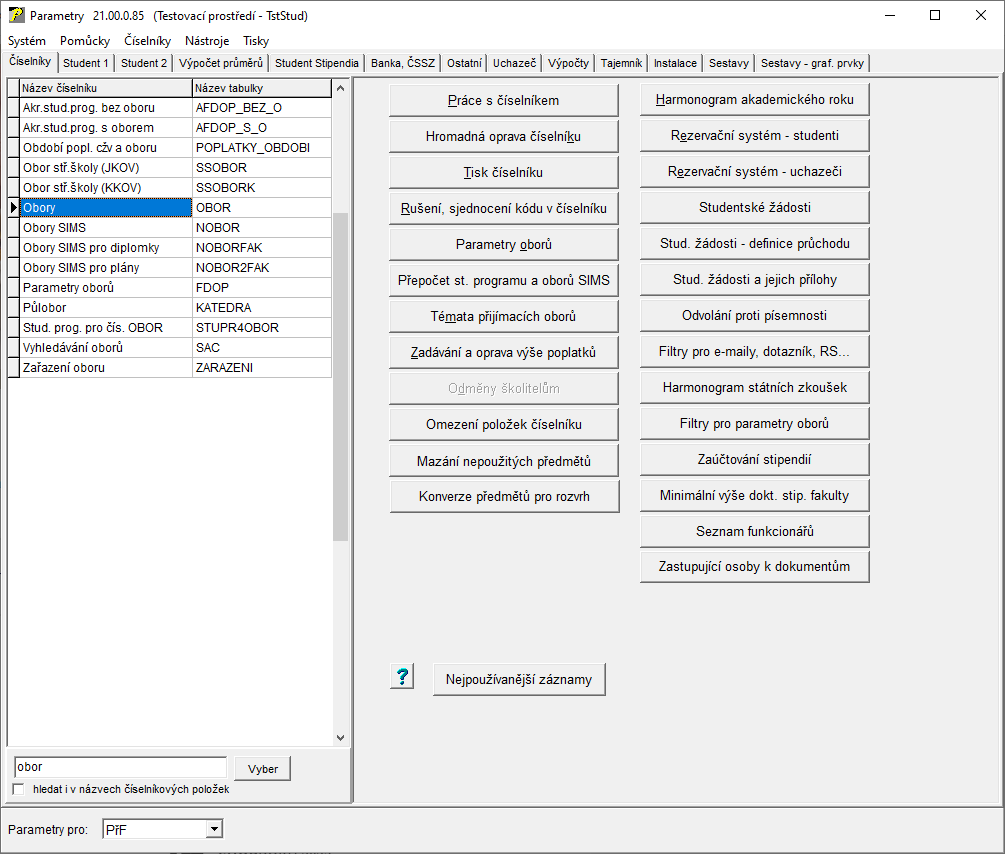Viewport: 1005px width, 854px height.
Task: Click the Nejpoužívanější záznamy button
Action: pos(519,679)
